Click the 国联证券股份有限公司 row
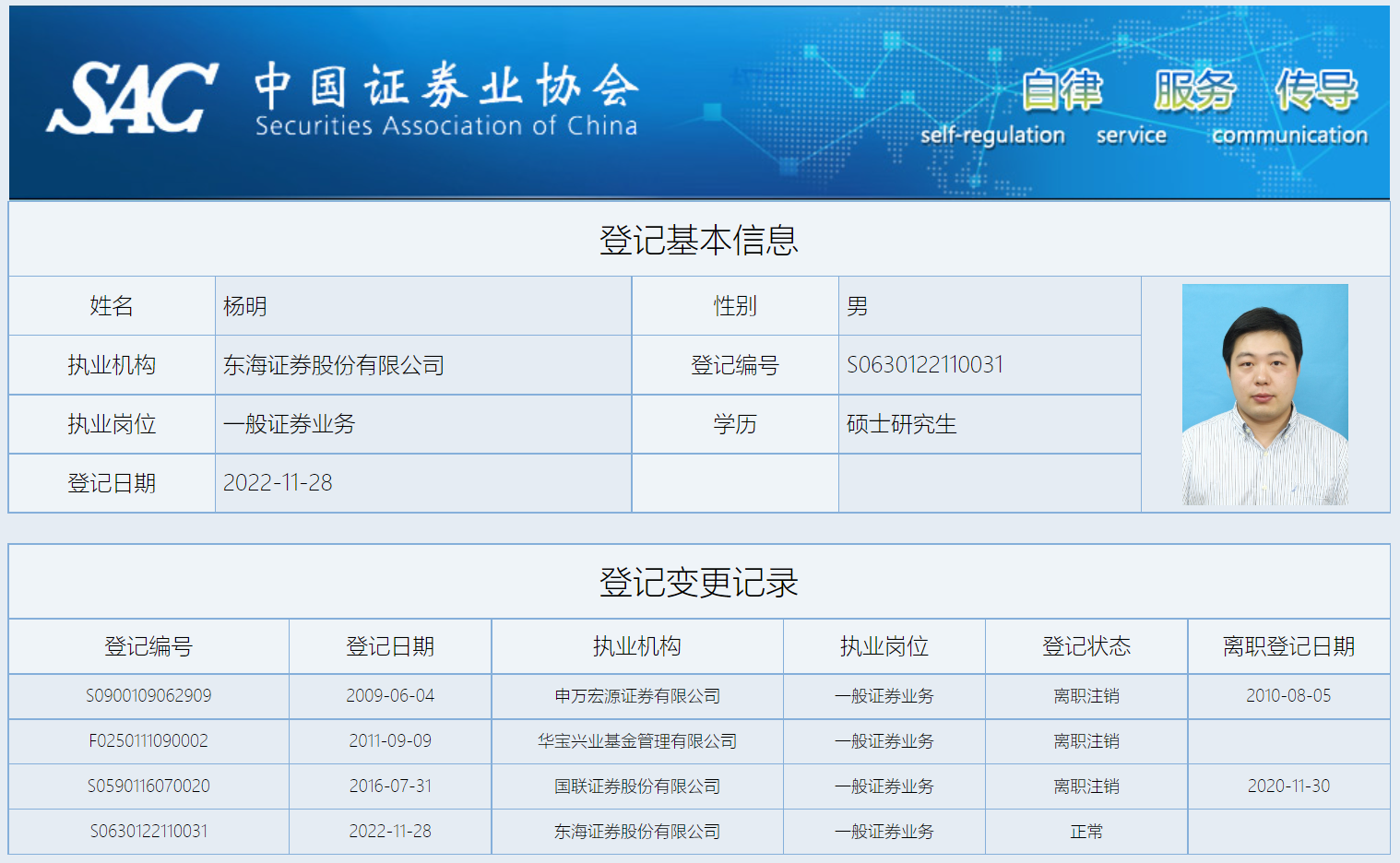 click(635, 786)
